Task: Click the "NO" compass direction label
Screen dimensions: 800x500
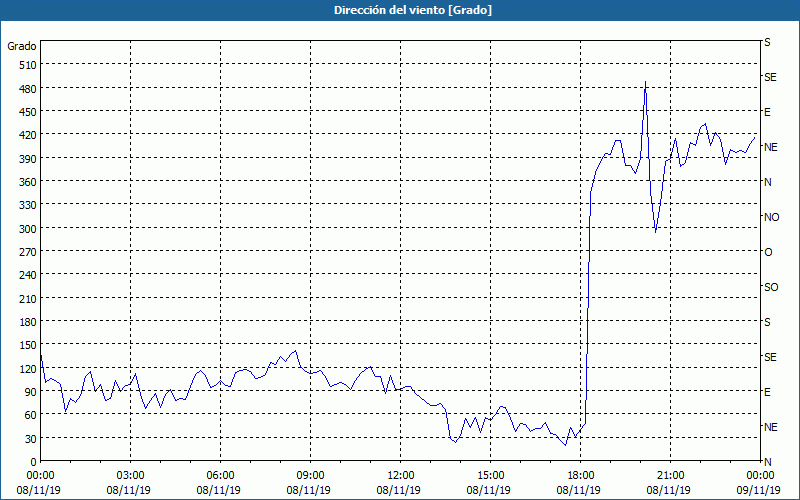Action: [772, 217]
